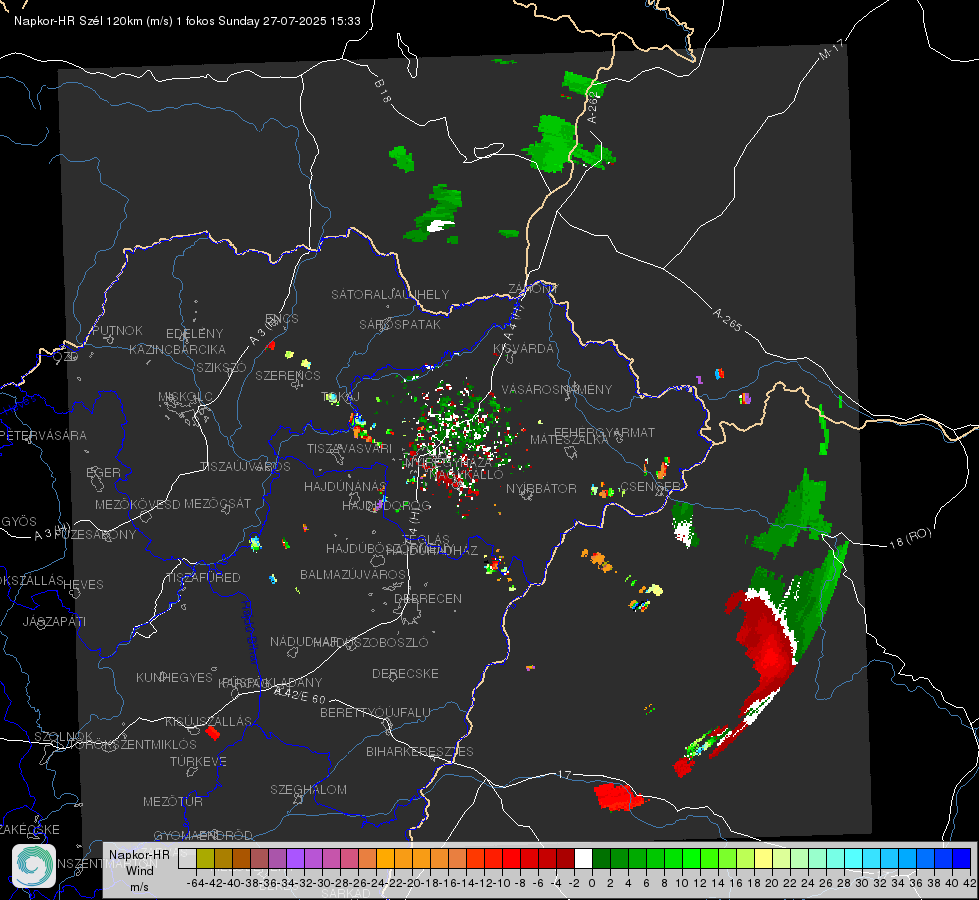
Task: Click the purple swatch above -34 in legend
Action: 295,858
